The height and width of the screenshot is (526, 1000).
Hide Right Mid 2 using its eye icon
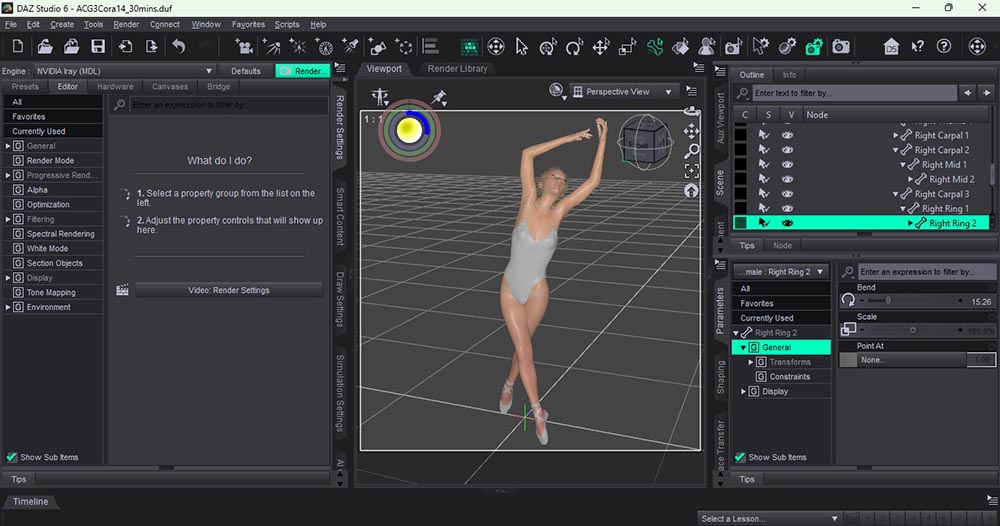pyautogui.click(x=788, y=179)
